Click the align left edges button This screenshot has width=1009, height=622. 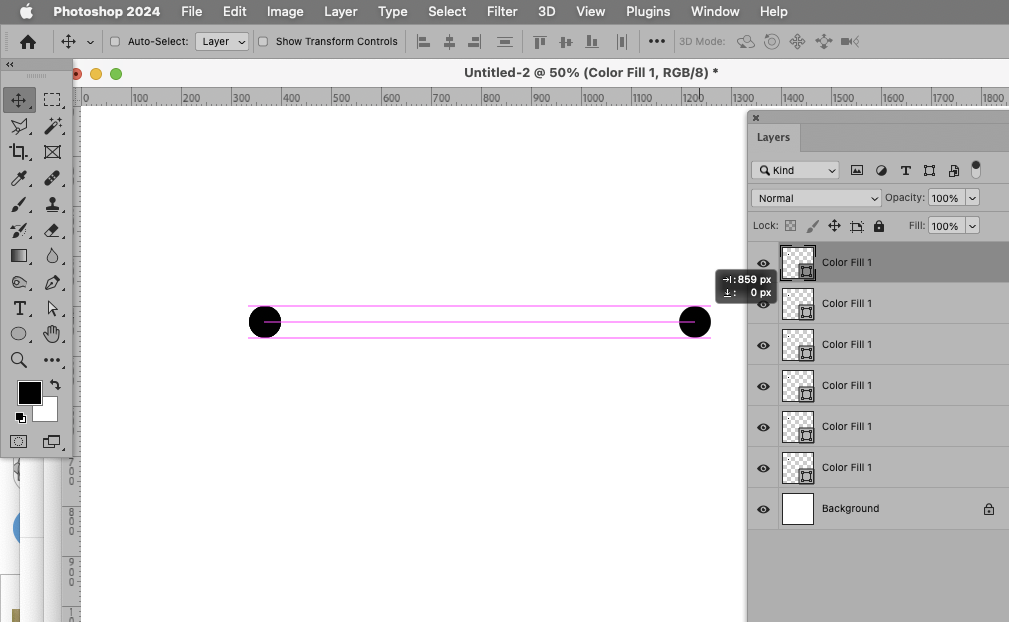tap(423, 41)
